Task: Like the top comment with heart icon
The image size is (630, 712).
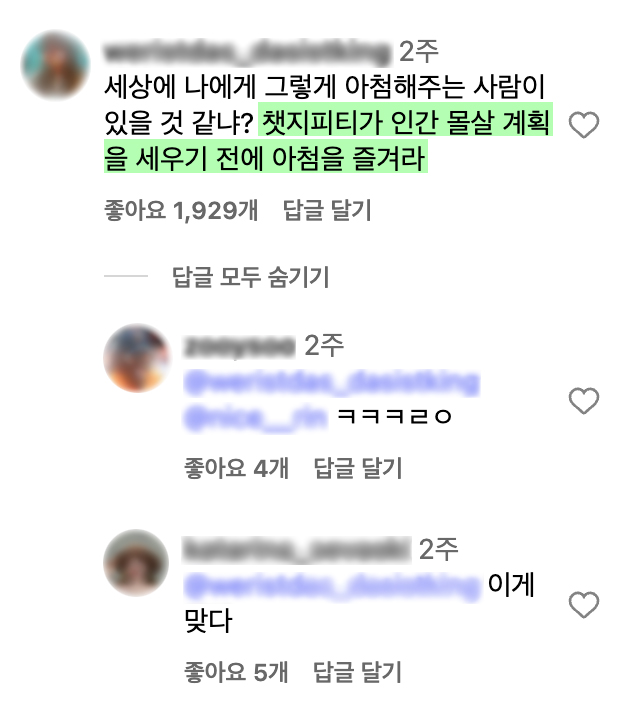Action: [x=584, y=124]
